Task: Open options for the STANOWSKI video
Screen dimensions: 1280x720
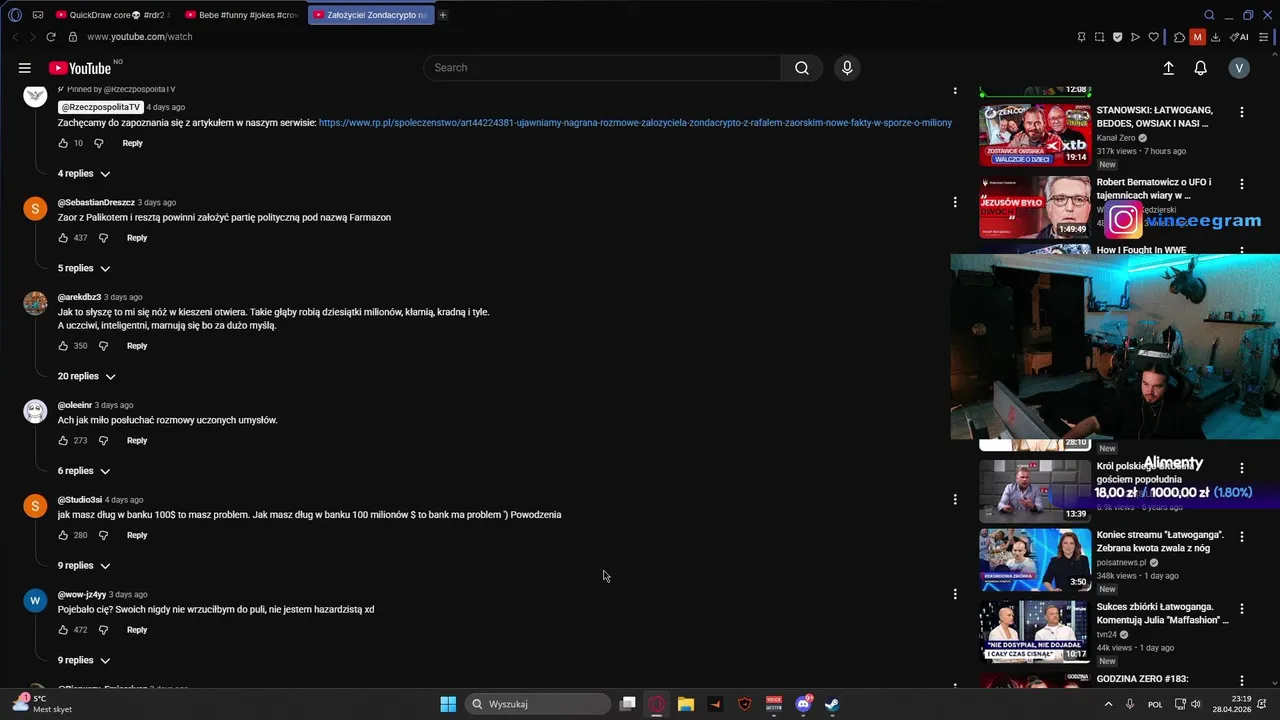Action: 1242,113
